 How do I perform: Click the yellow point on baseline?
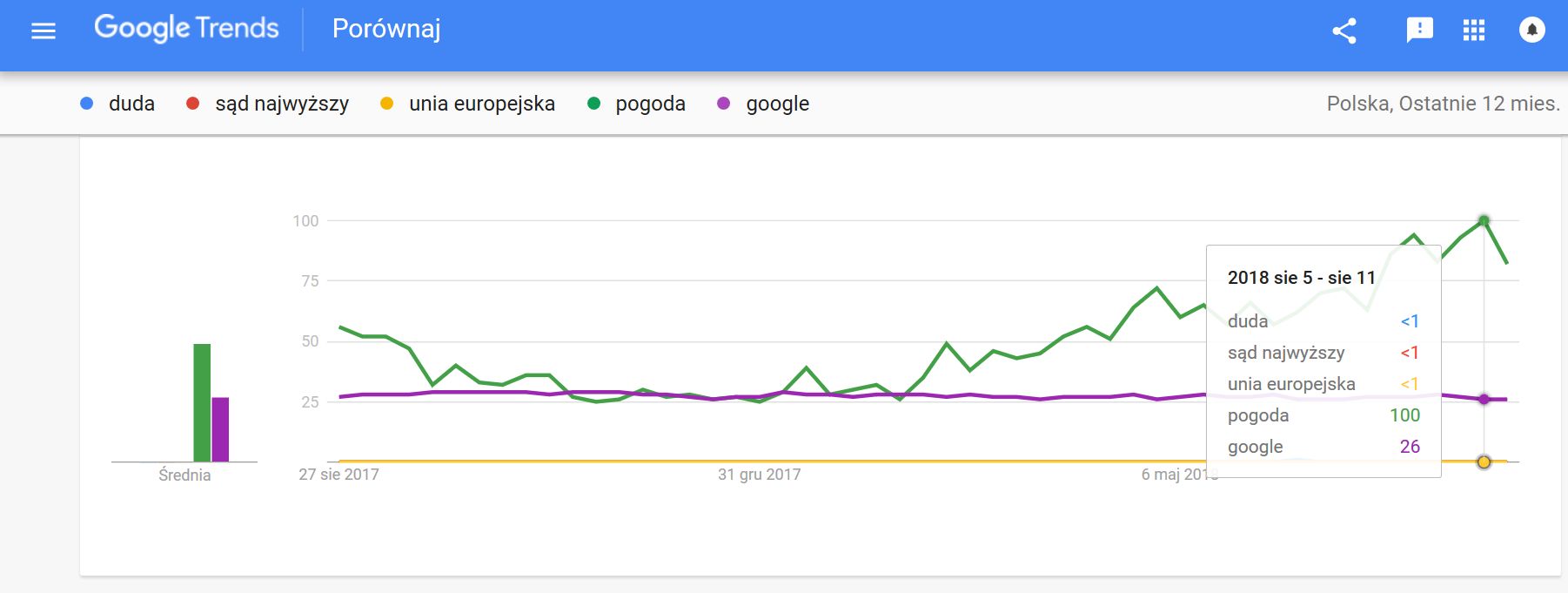click(1484, 462)
